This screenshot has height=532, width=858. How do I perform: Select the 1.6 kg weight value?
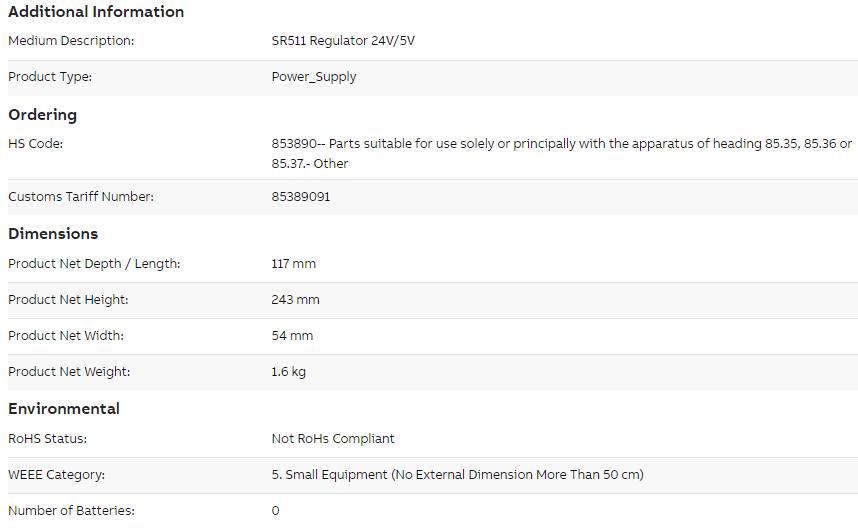(x=288, y=372)
